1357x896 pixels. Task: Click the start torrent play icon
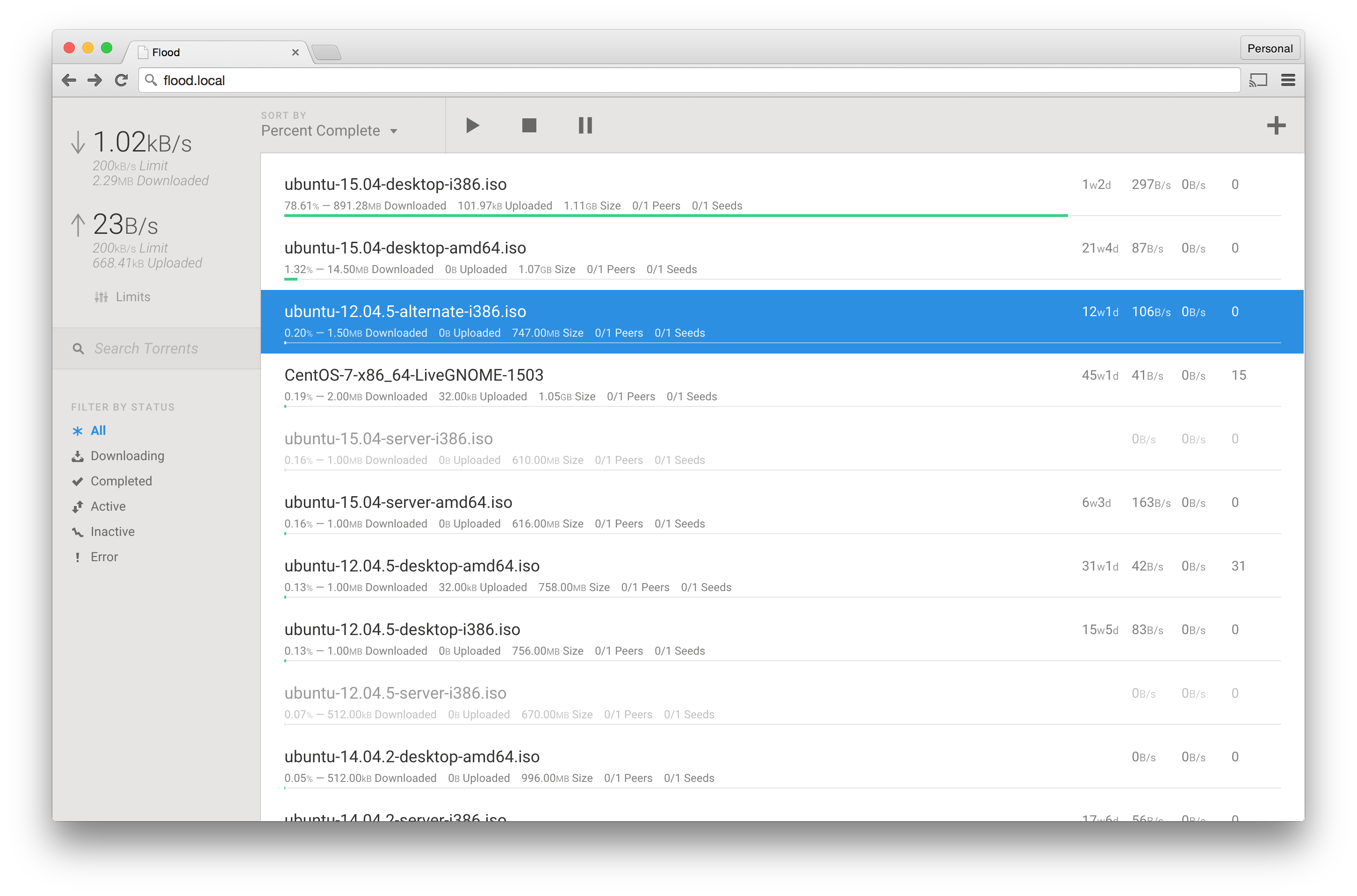tap(472, 125)
